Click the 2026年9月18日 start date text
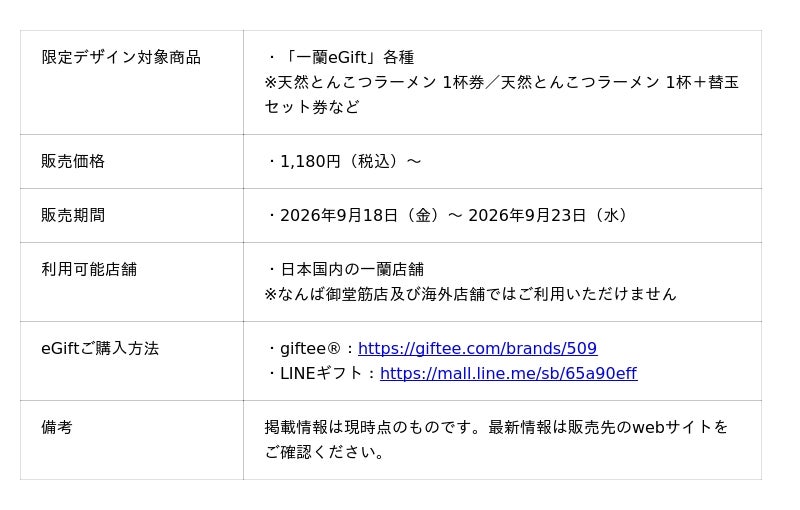The image size is (800, 510). pos(339,215)
